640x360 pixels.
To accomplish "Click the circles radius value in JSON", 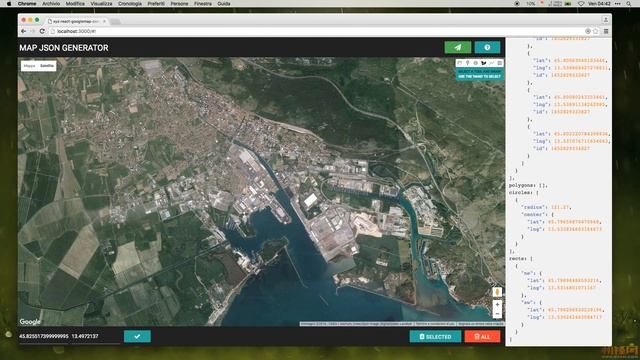I will 560,207.
